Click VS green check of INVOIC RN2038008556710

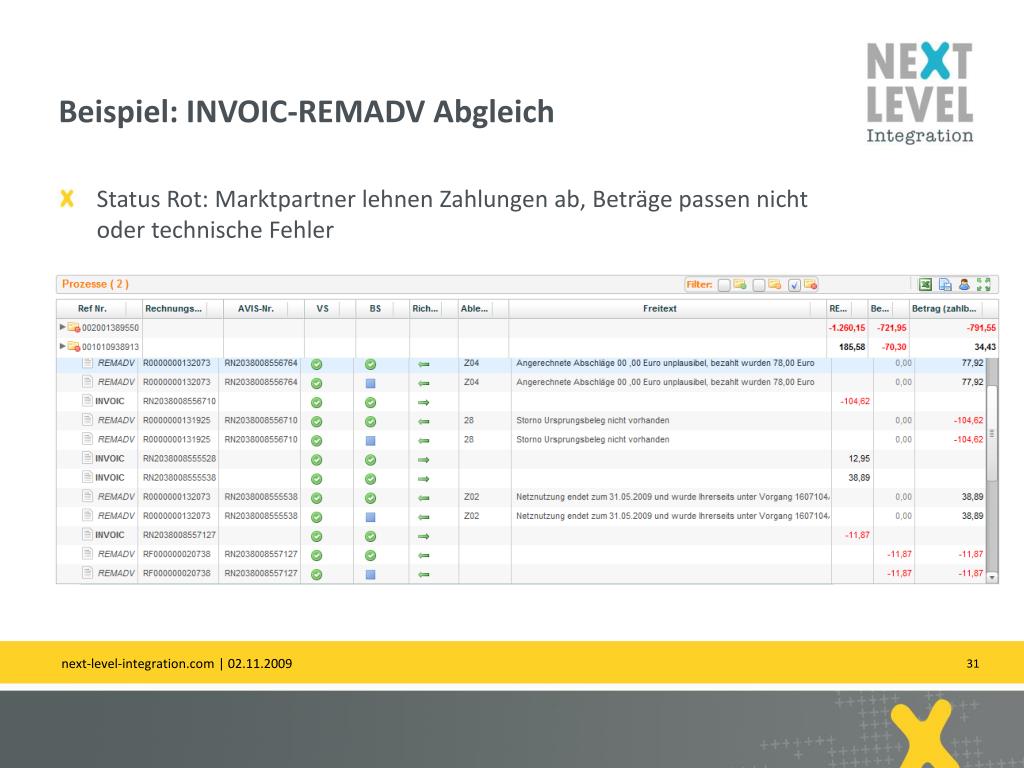[317, 402]
